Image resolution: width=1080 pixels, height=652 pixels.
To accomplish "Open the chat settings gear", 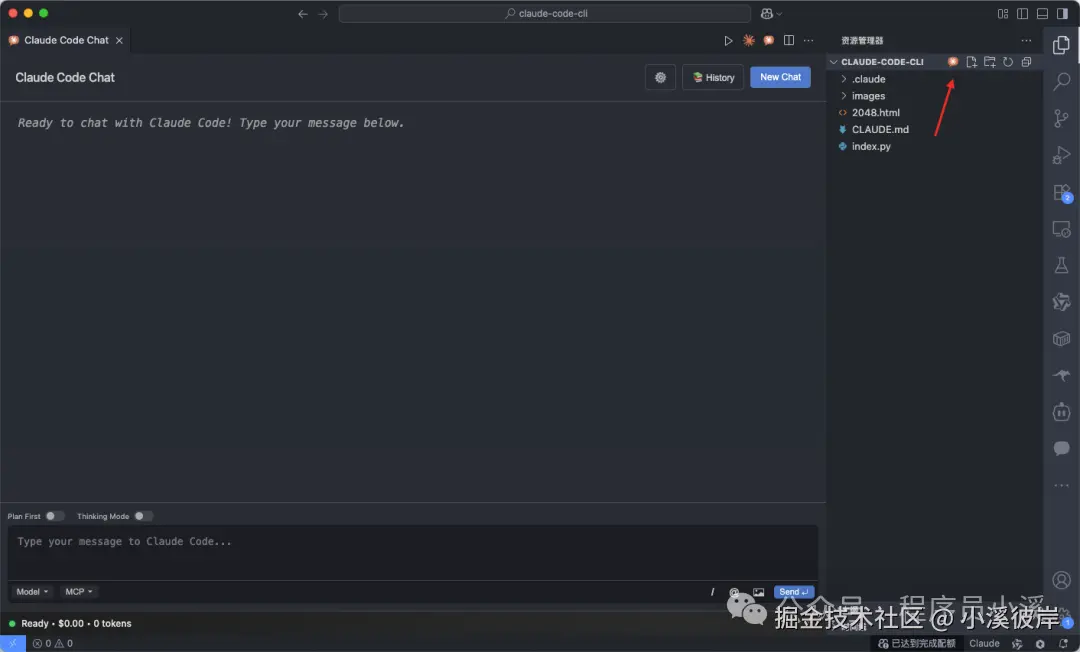I will pyautogui.click(x=660, y=77).
